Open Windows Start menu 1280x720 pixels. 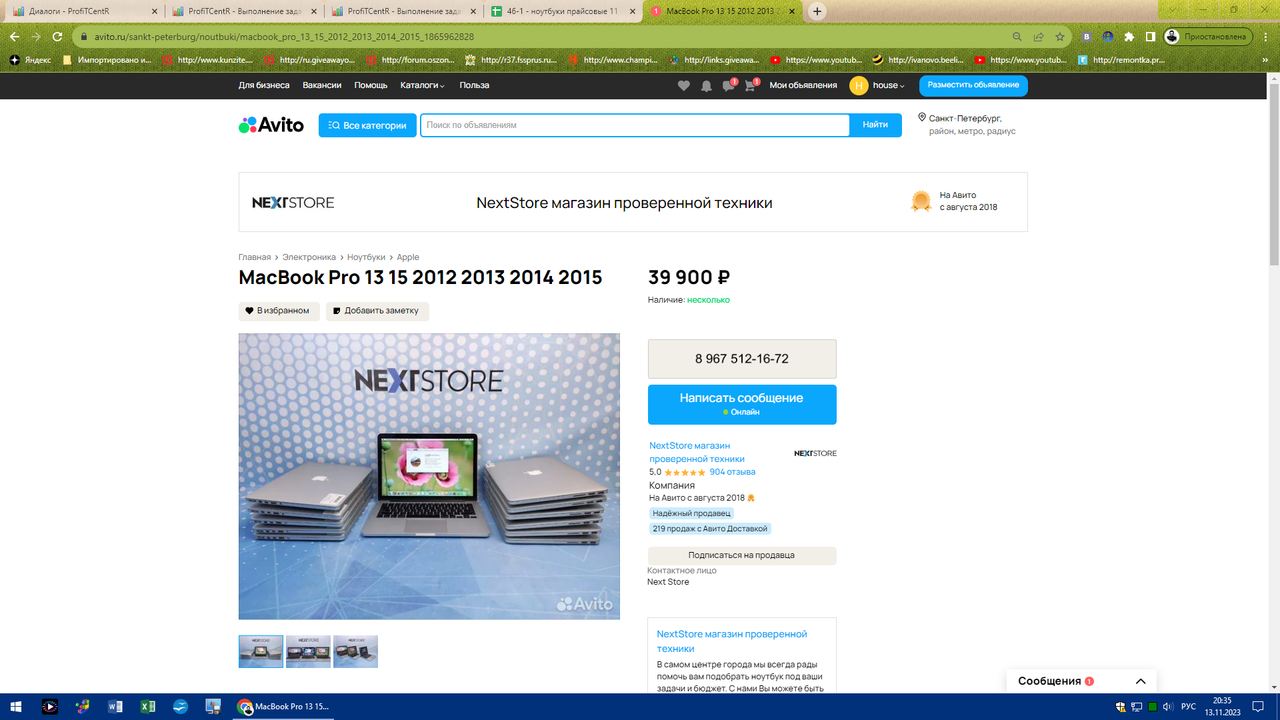click(x=16, y=707)
